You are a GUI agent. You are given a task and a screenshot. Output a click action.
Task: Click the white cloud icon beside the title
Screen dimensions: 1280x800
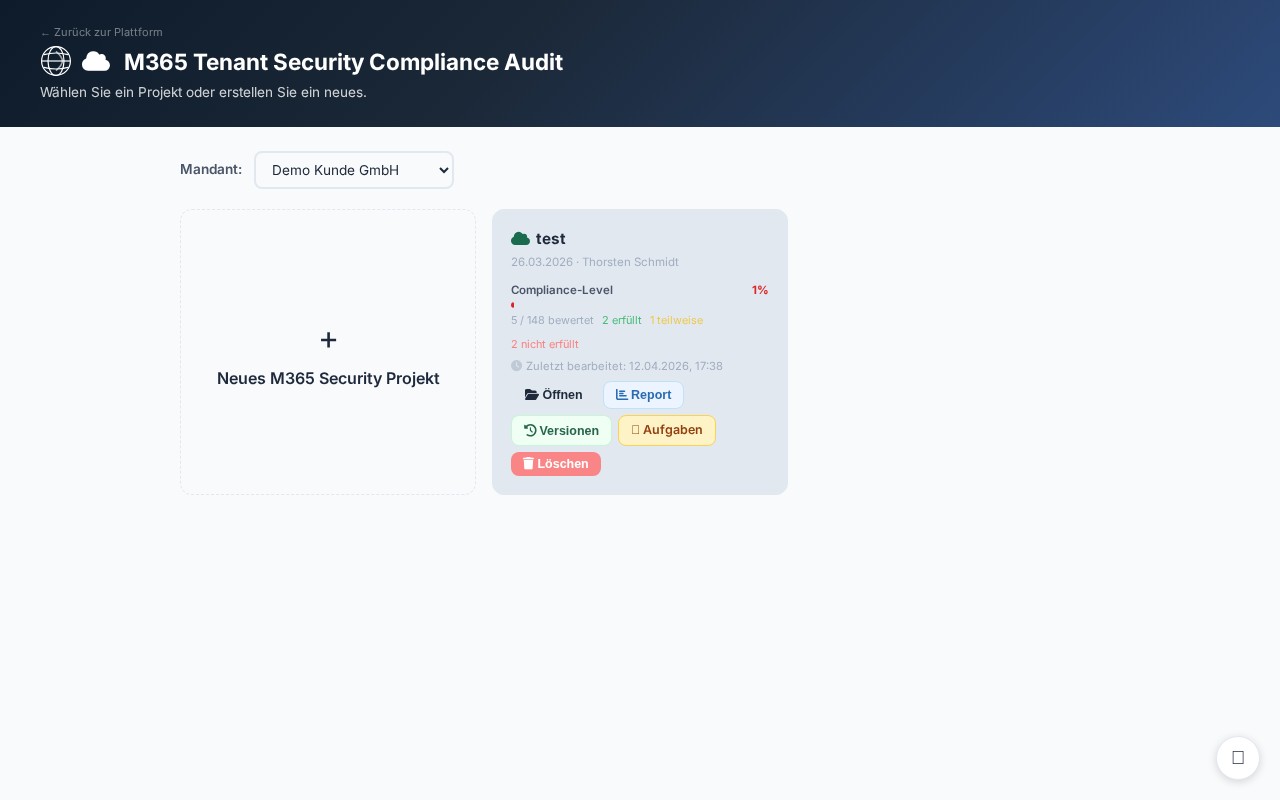pyautogui.click(x=96, y=62)
